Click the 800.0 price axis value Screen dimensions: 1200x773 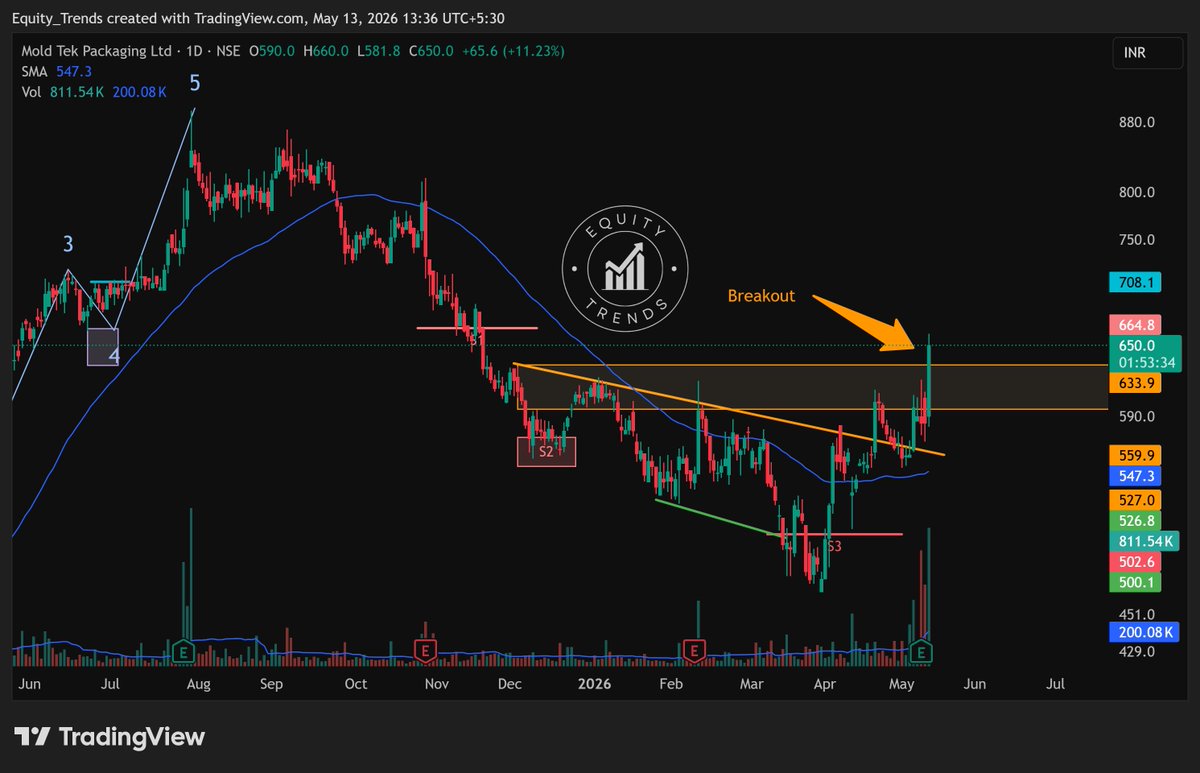pyautogui.click(x=1138, y=193)
